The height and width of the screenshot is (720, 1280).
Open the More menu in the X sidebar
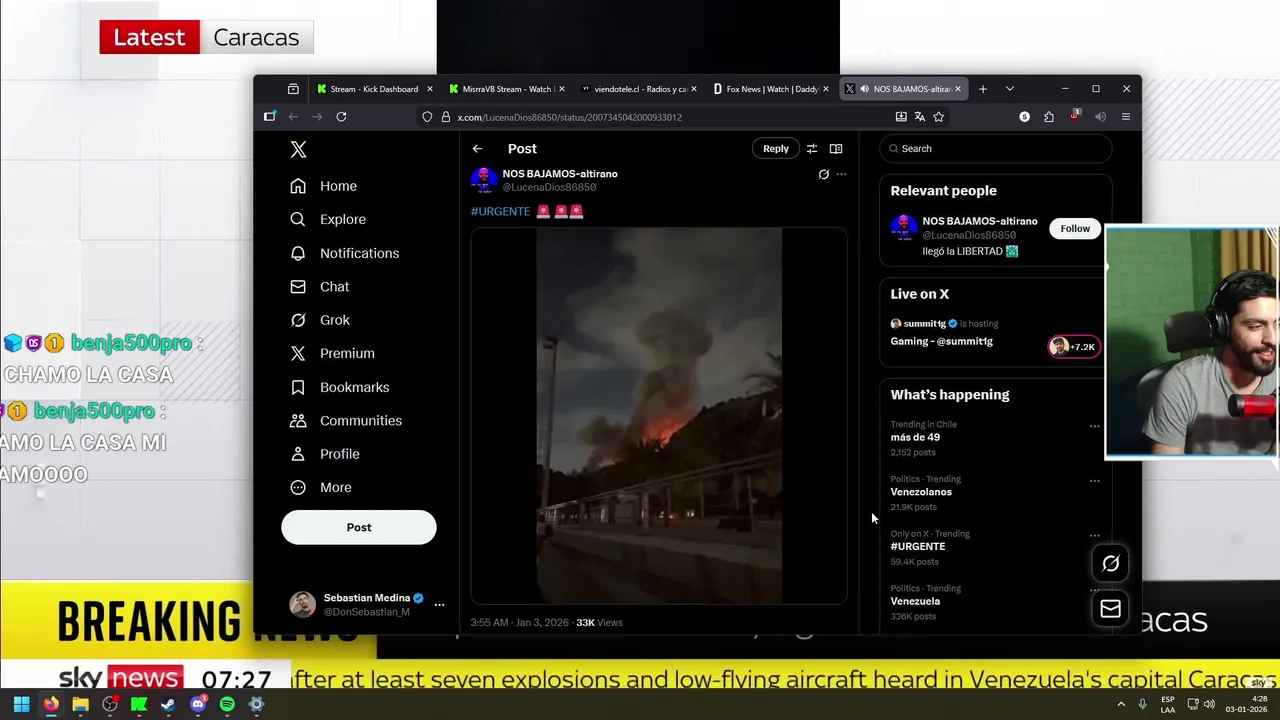pyautogui.click(x=320, y=487)
